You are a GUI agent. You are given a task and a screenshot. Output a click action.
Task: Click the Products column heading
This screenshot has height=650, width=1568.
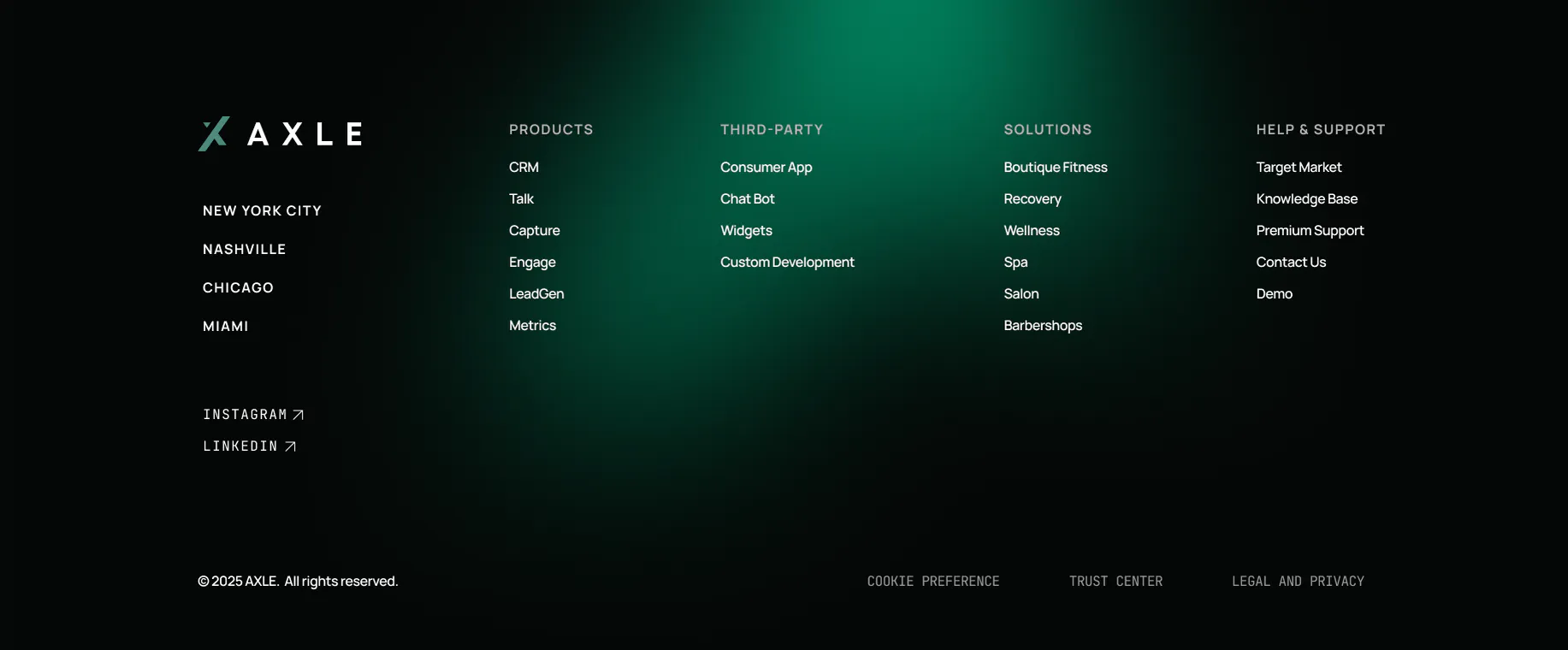tap(551, 129)
